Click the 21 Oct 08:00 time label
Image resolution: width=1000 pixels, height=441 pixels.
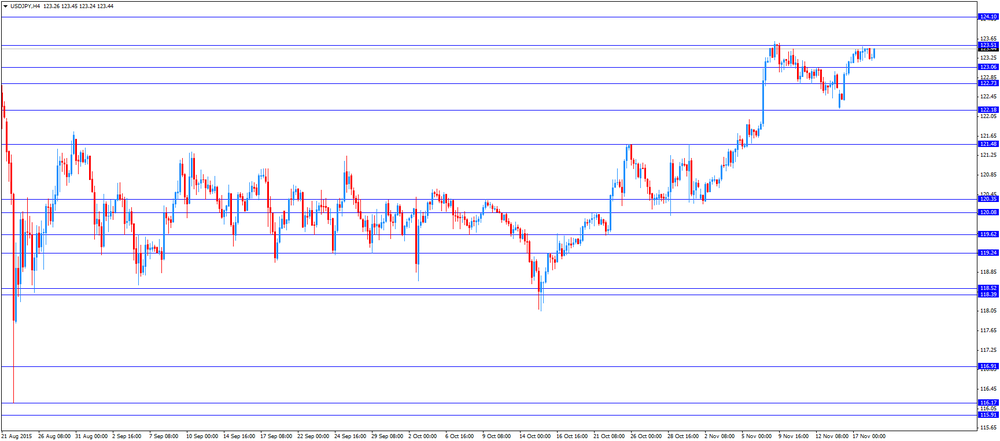click(609, 437)
